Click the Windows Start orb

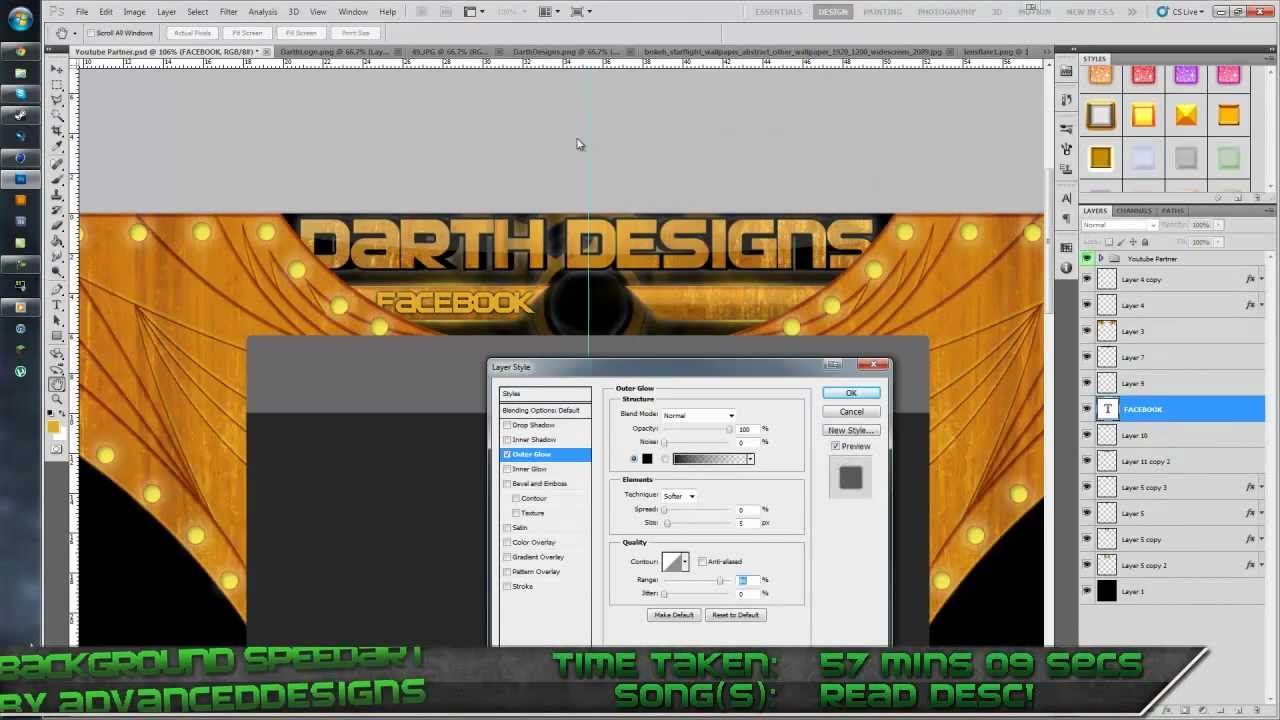click(20, 21)
